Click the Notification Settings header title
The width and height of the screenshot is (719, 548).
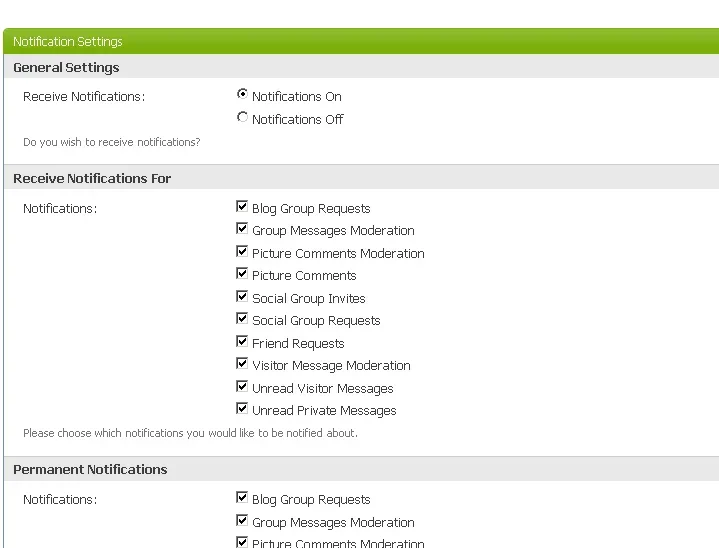[x=68, y=42]
